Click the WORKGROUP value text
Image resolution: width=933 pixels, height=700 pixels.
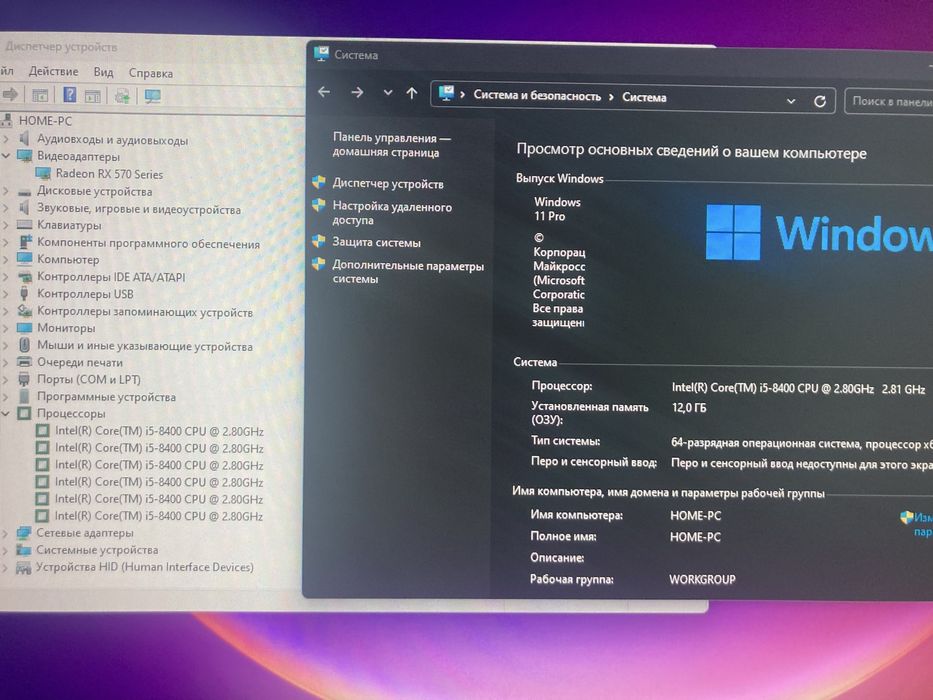[x=702, y=580]
